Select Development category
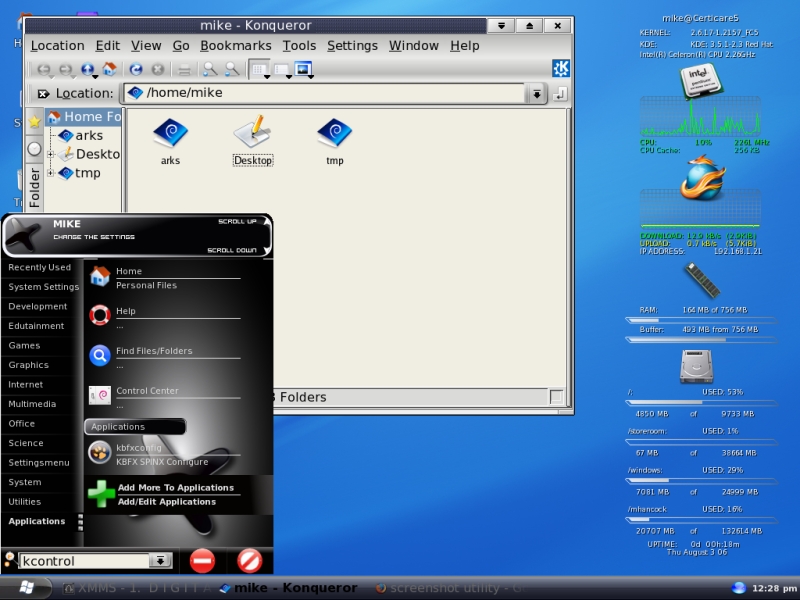 pyautogui.click(x=38, y=306)
